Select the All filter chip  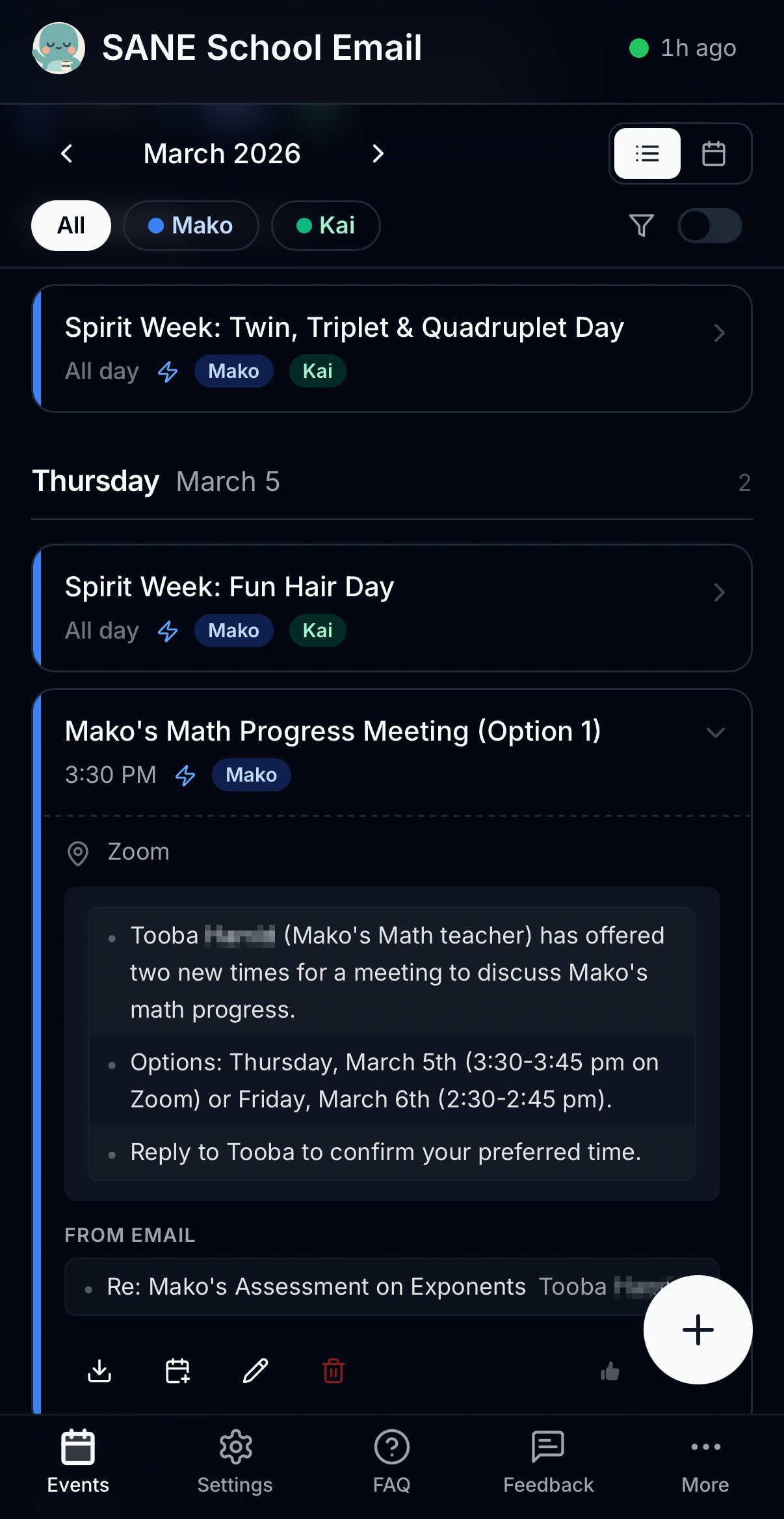pos(71,226)
